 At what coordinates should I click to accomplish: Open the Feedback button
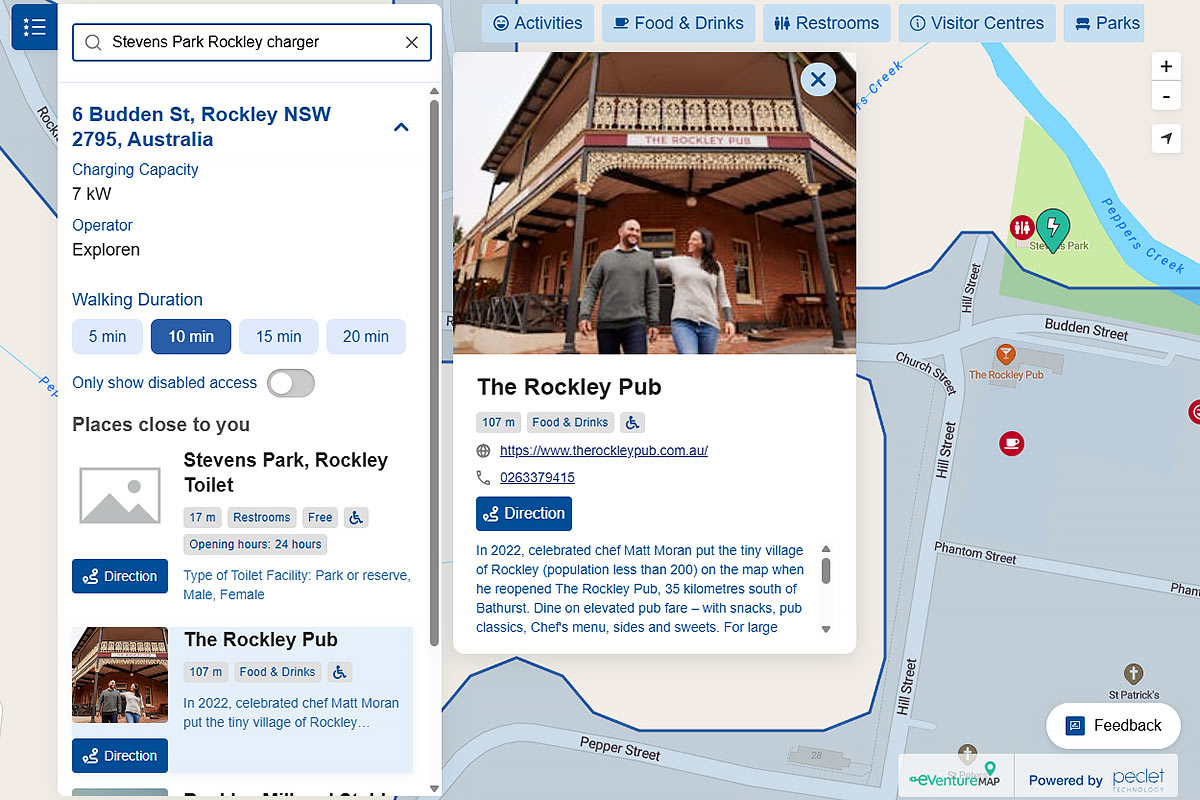tap(1115, 726)
